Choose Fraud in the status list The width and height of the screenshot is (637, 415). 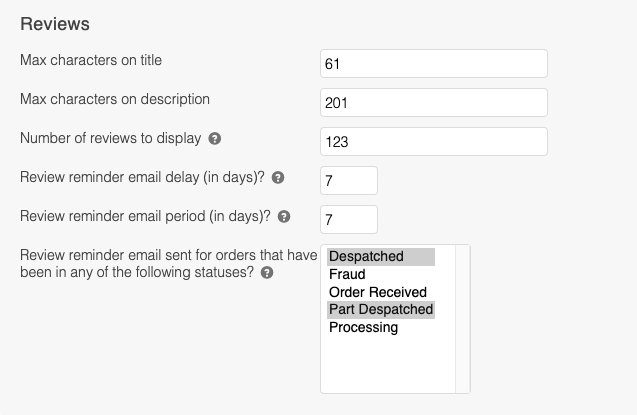click(347, 274)
